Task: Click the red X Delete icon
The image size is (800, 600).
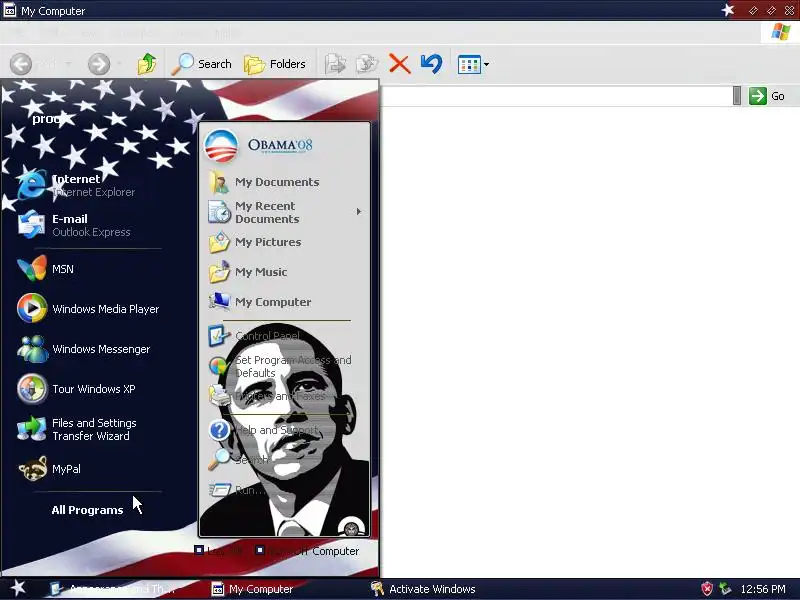Action: [x=399, y=64]
